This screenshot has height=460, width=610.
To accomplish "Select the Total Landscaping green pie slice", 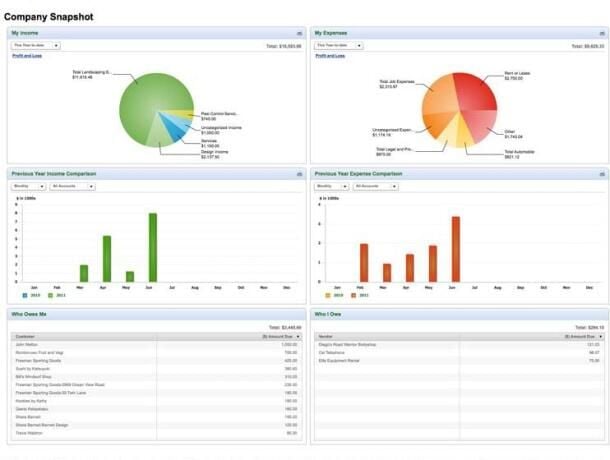I will coord(148,101).
